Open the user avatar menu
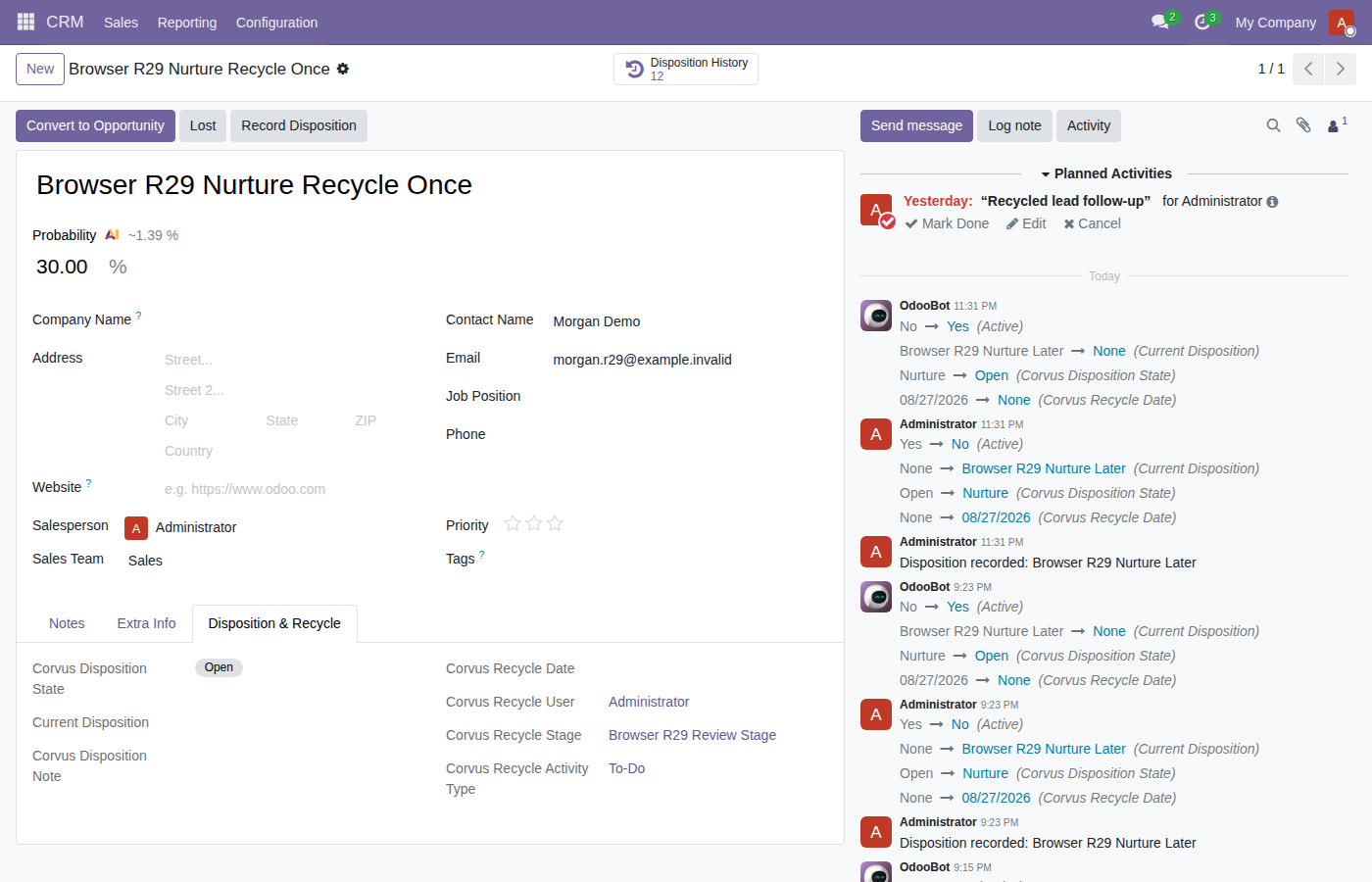Viewport: 1372px width, 882px height. [x=1342, y=22]
